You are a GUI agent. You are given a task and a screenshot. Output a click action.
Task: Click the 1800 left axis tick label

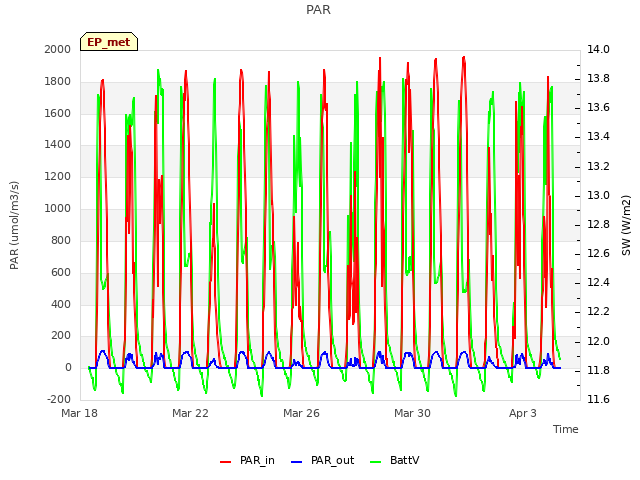click(58, 81)
